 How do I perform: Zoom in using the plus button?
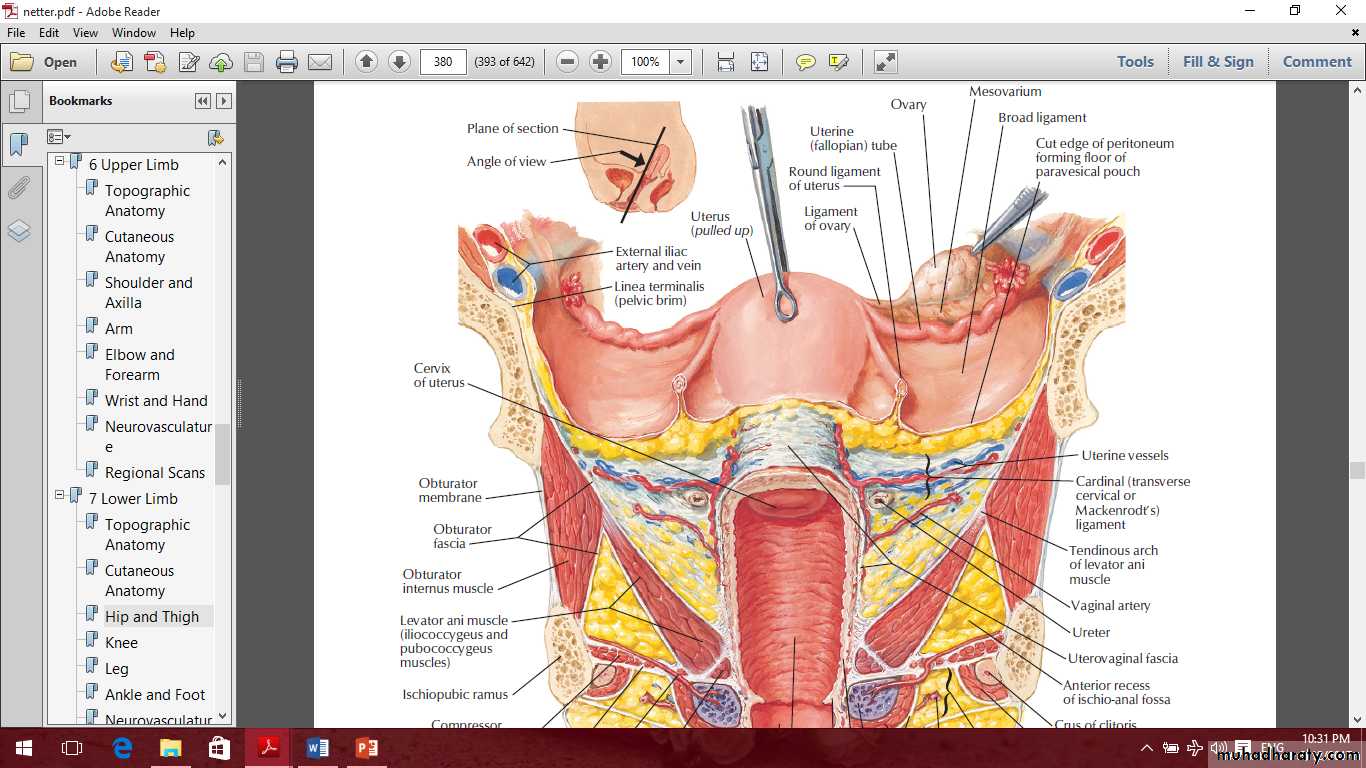pos(600,62)
